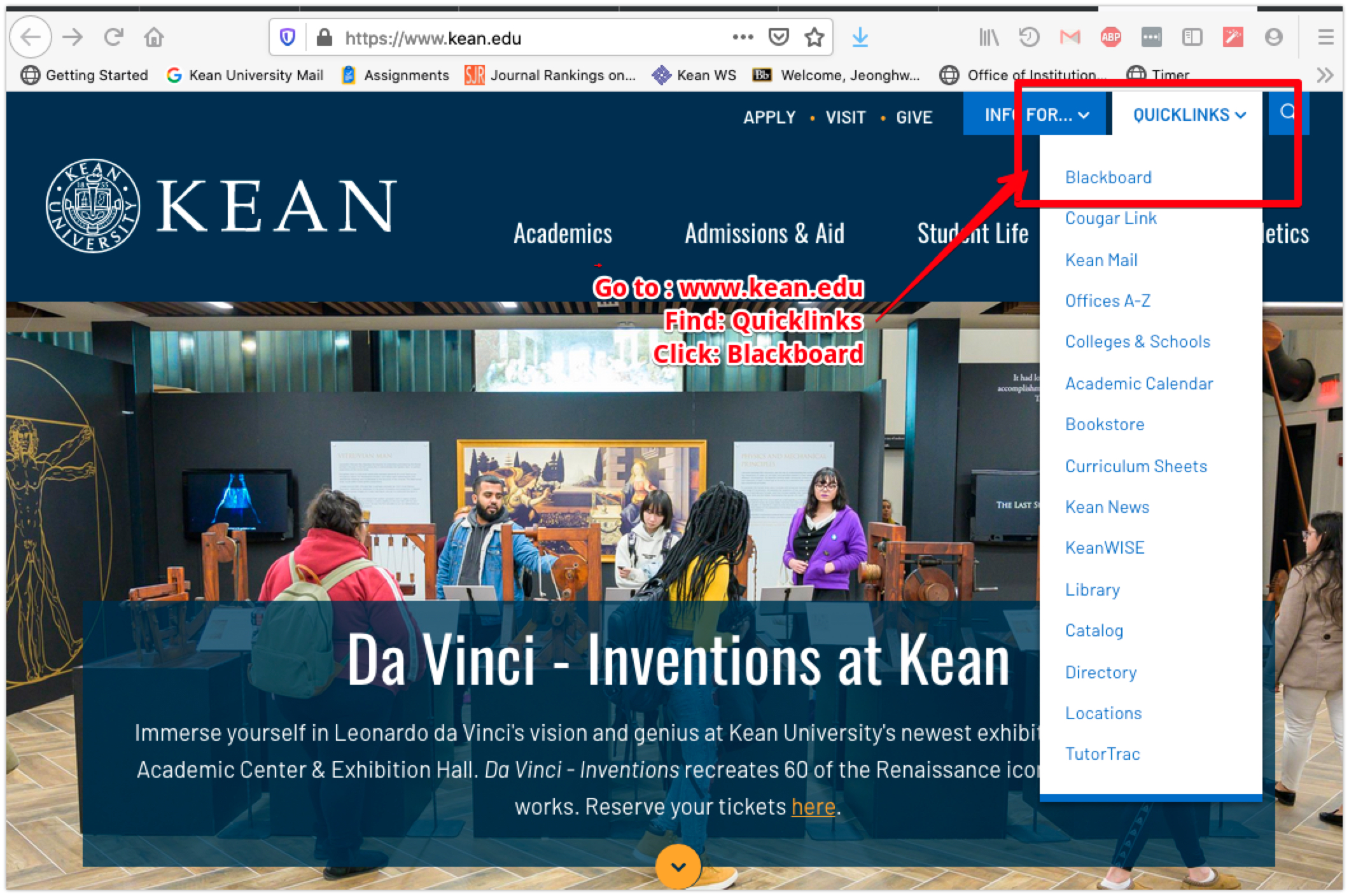Select Blackboard from Quicklinks
Screen dimensions: 1349x896
[1108, 178]
